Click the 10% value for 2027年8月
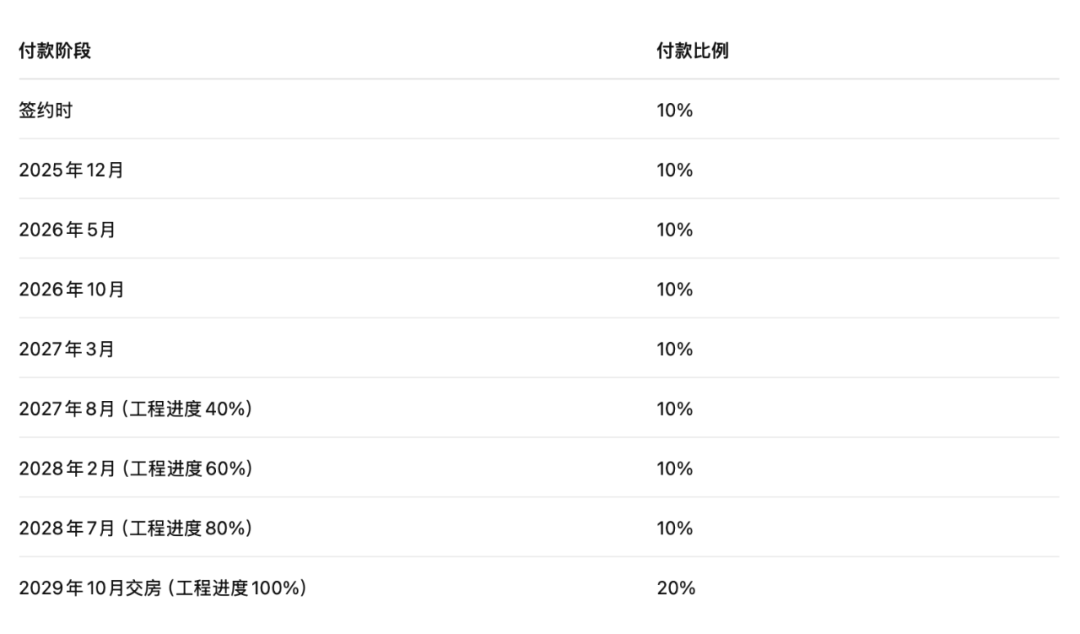1080x634 pixels. [x=674, y=409]
